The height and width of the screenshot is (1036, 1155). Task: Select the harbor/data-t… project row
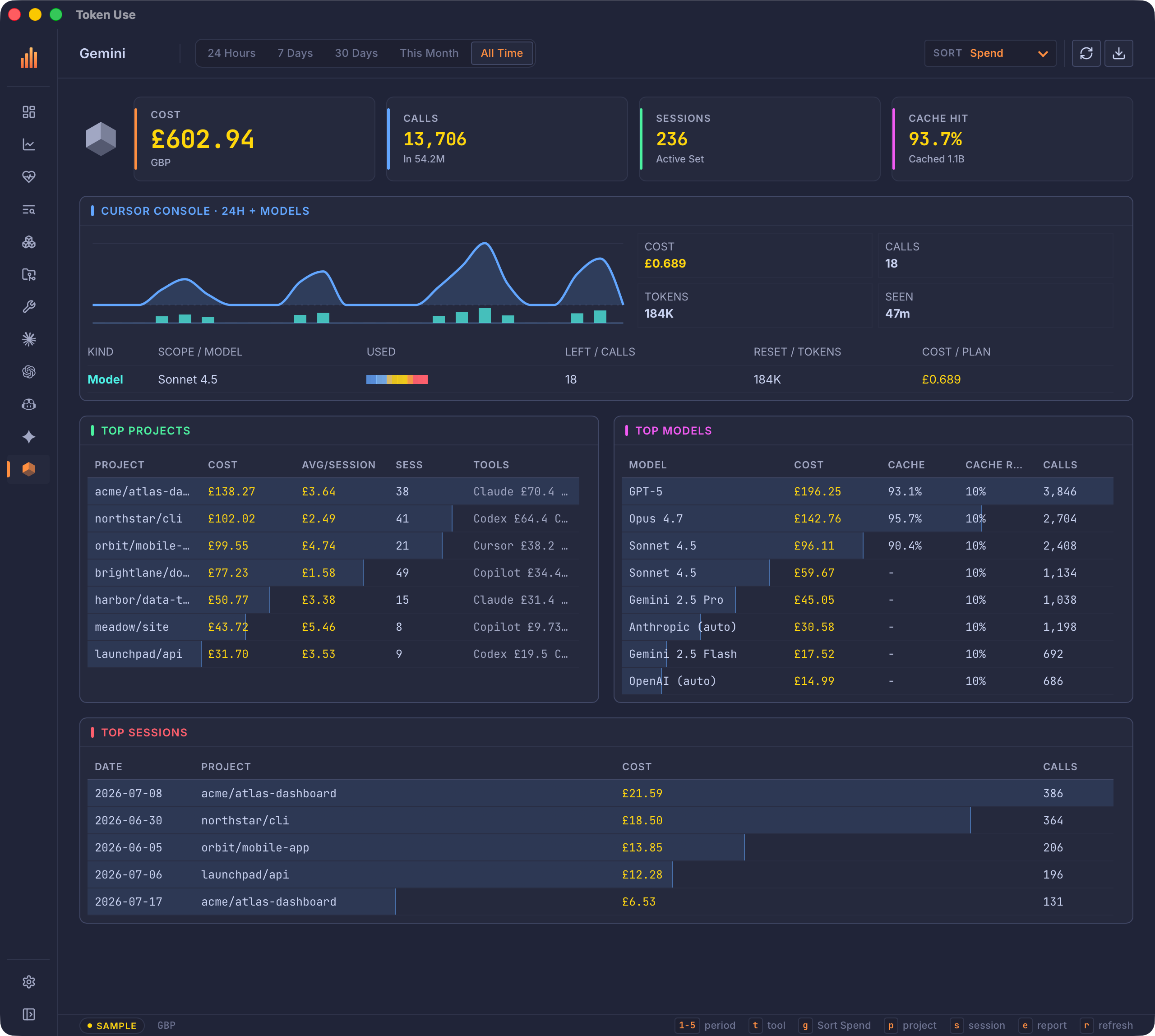(333, 599)
